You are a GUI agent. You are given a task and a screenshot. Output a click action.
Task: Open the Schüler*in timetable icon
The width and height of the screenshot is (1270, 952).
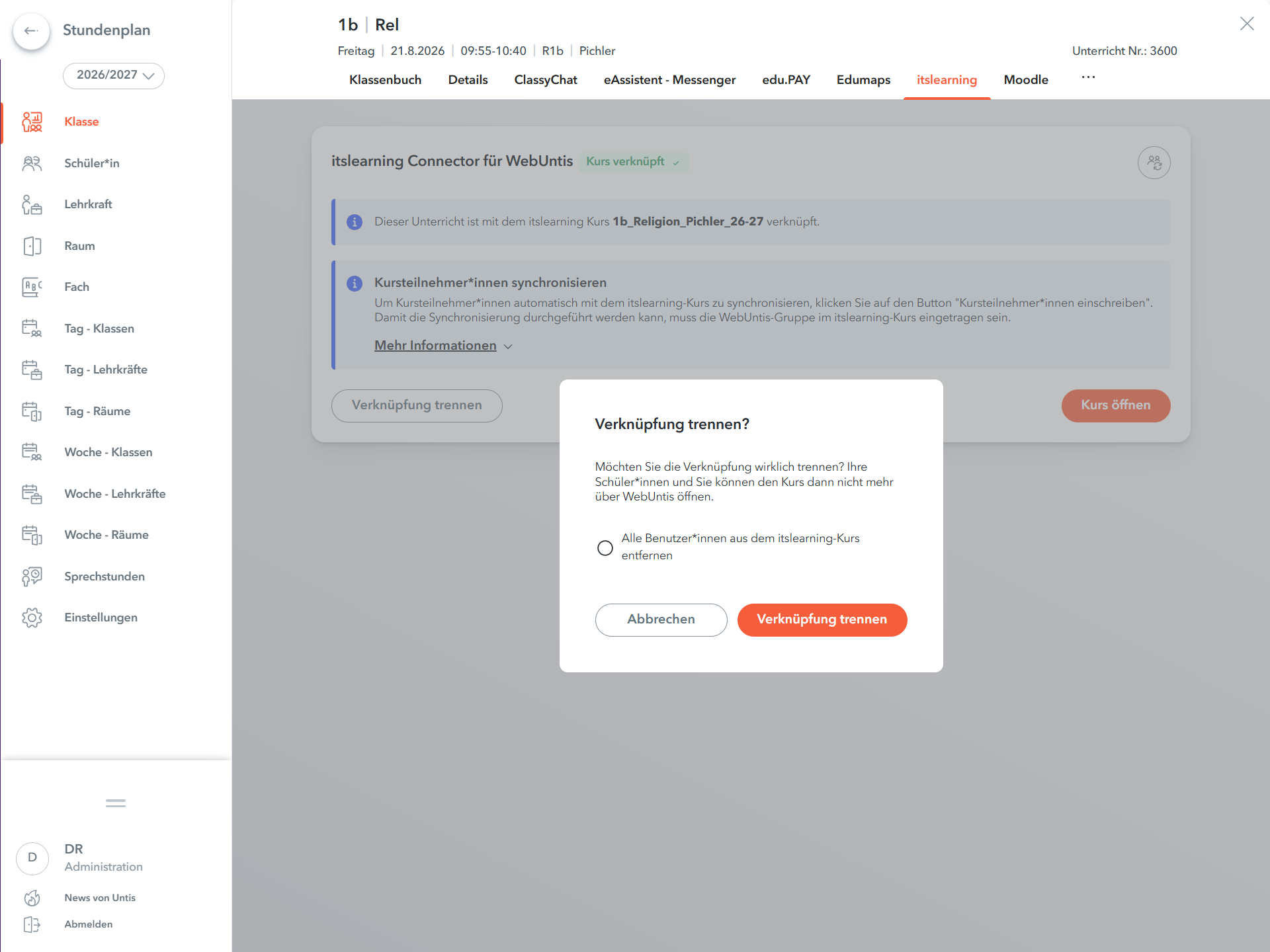click(x=32, y=163)
